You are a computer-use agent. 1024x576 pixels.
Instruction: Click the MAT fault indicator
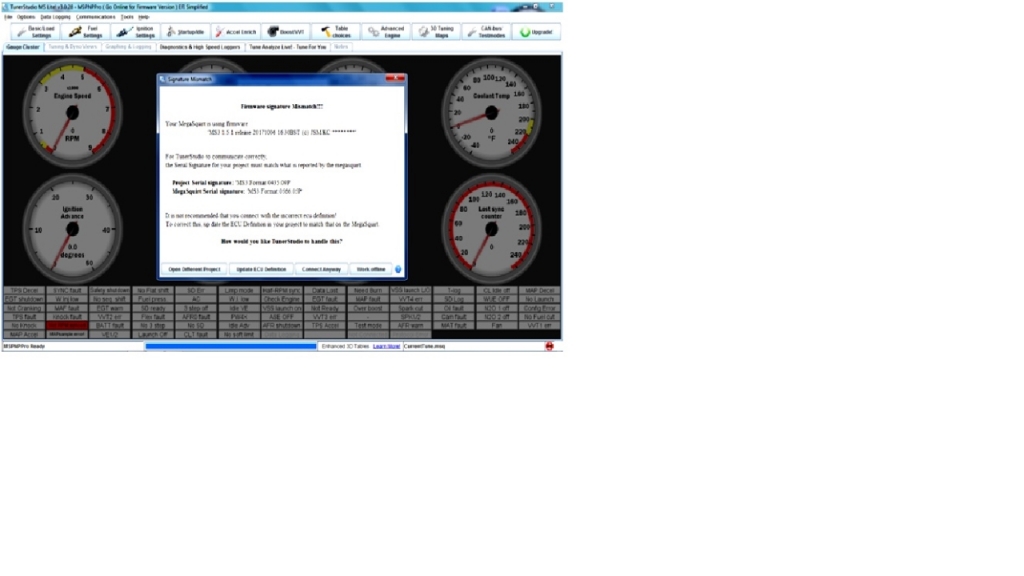[454, 325]
